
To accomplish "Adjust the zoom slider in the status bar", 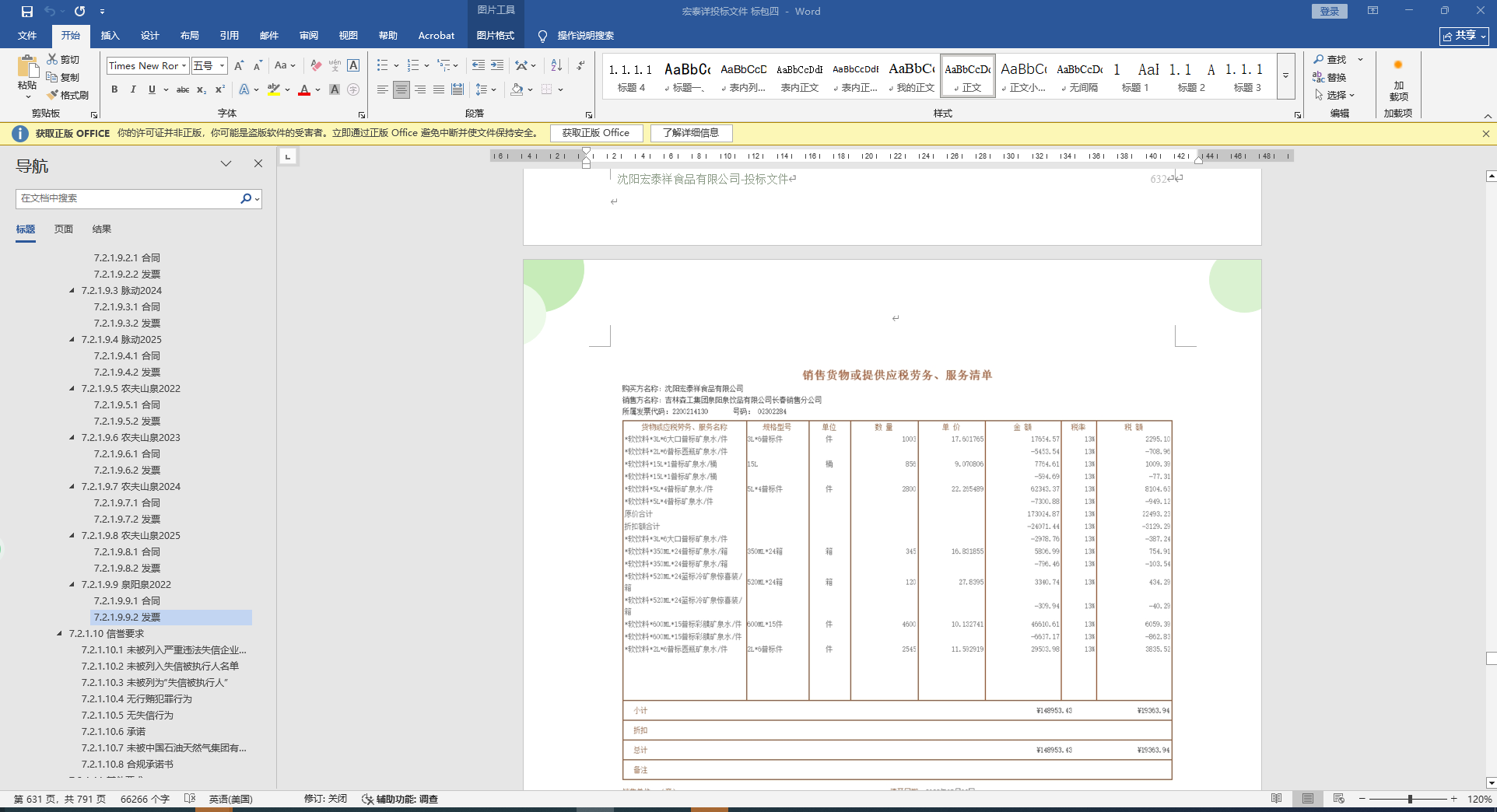I will [x=1410, y=799].
